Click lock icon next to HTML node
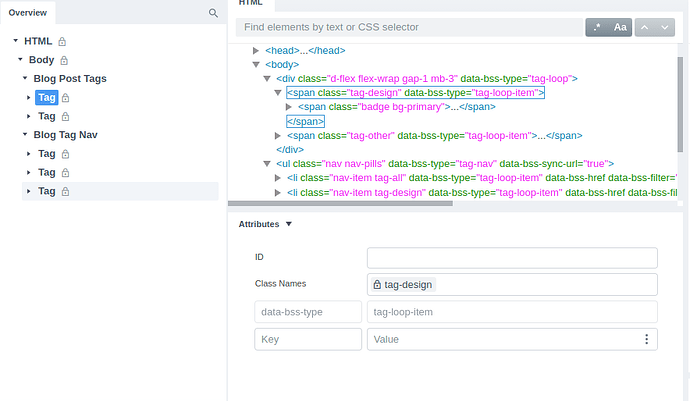The width and height of the screenshot is (690, 401). [62, 41]
